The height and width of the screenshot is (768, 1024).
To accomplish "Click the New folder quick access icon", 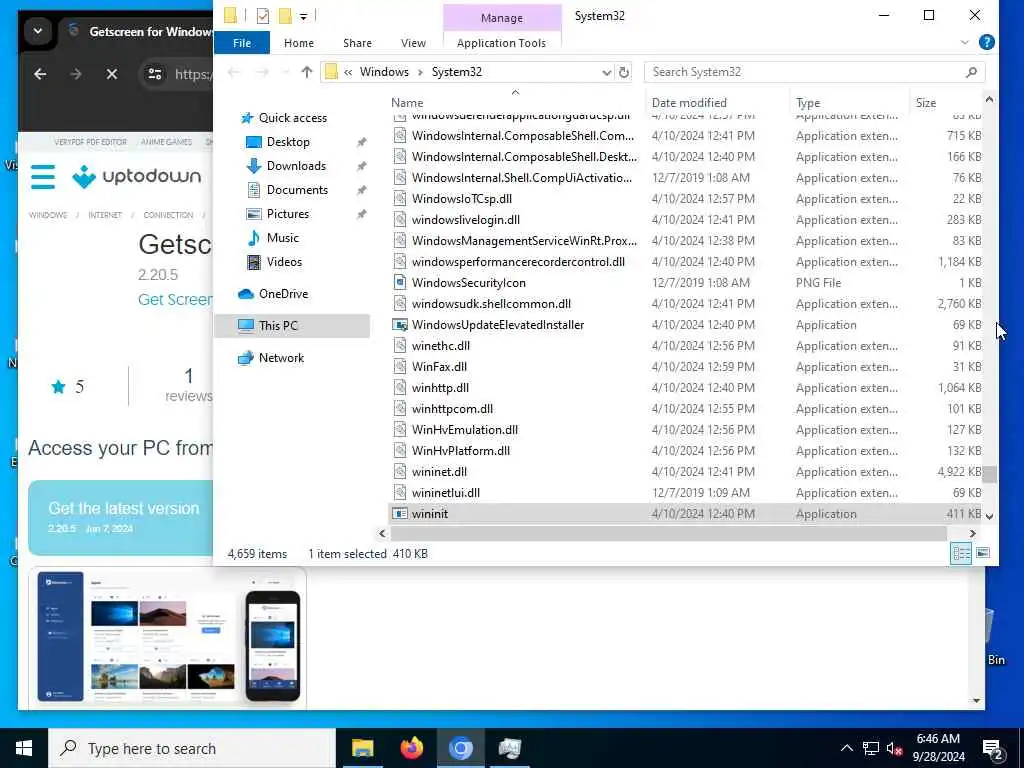I will pos(285,16).
